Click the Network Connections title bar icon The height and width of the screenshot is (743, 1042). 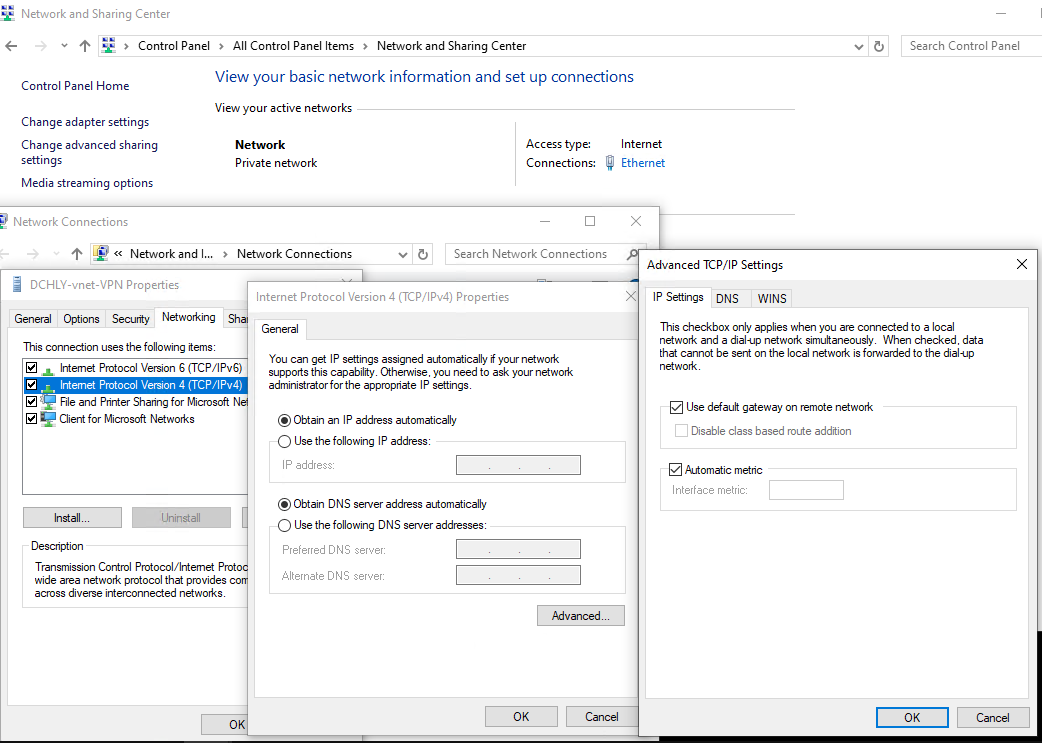(x=3, y=221)
